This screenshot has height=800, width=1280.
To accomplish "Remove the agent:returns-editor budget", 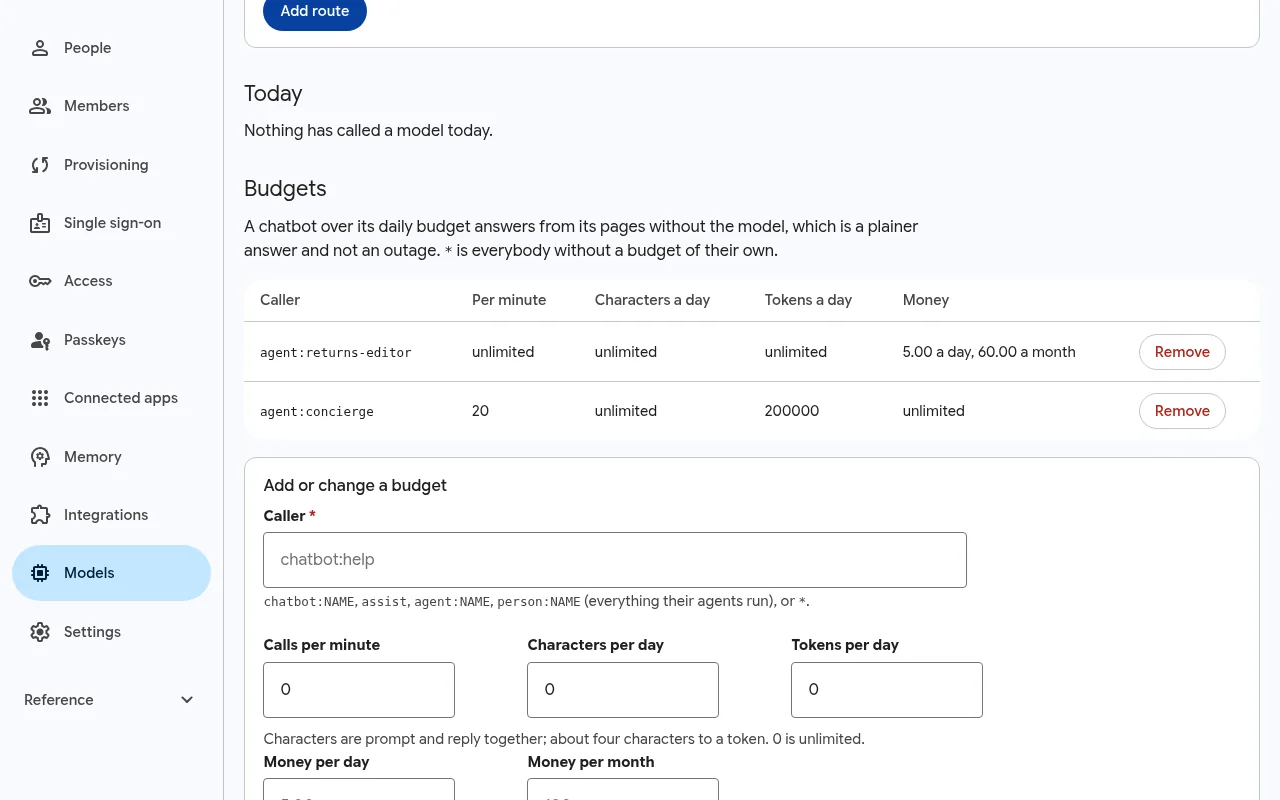I will coord(1182,352).
